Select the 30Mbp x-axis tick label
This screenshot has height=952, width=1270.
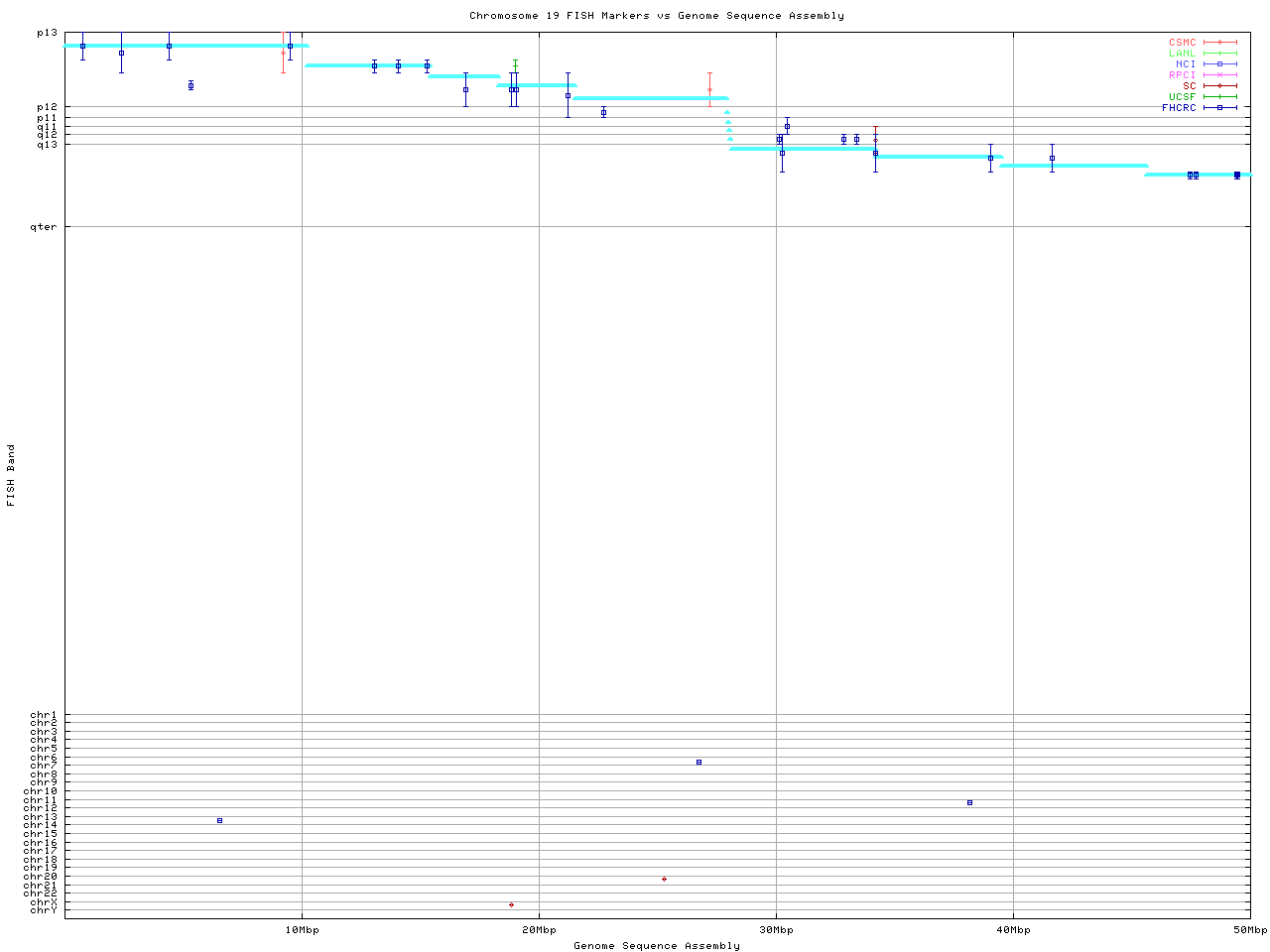pos(776,930)
